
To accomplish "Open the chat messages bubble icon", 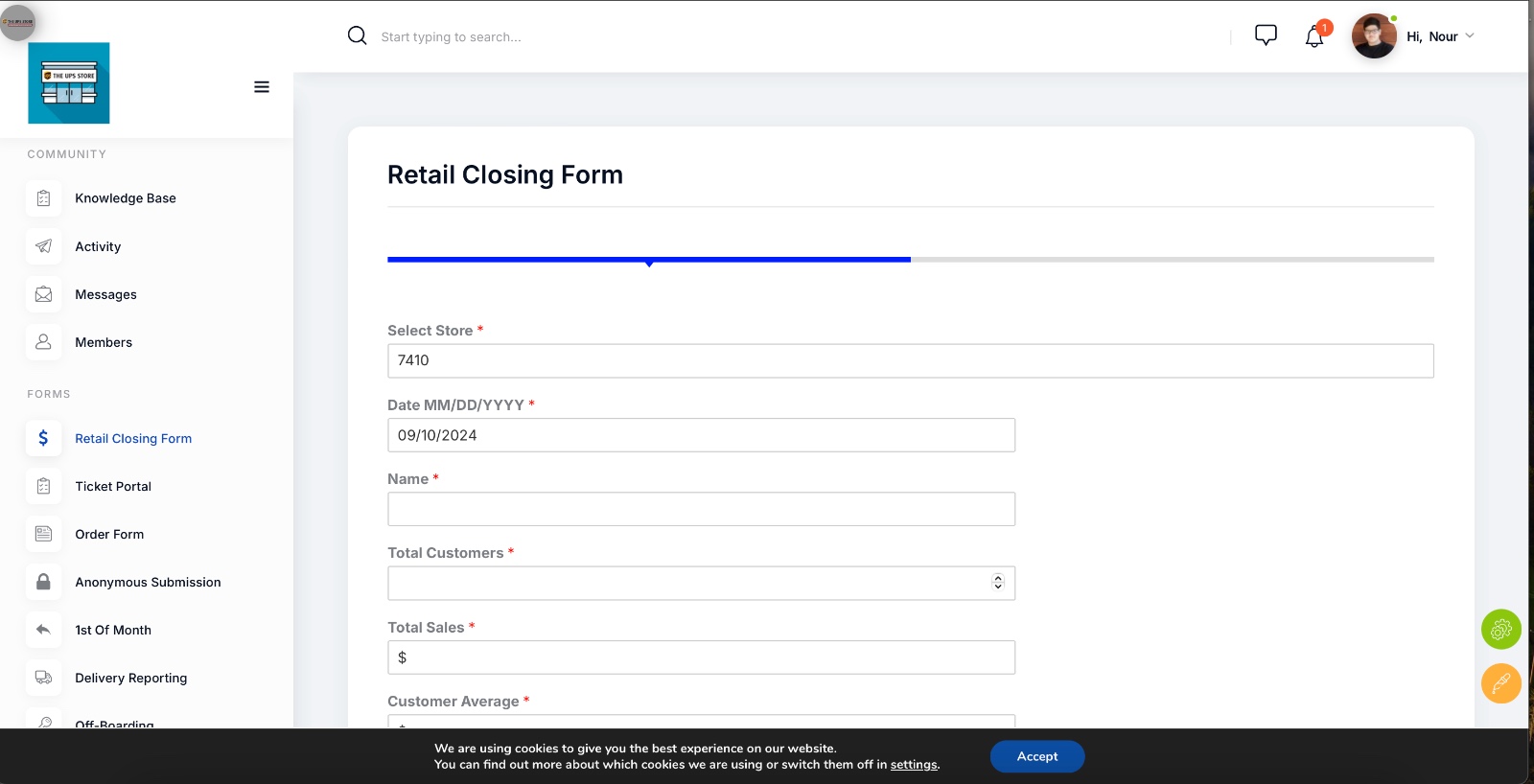I will pyautogui.click(x=1266, y=35).
